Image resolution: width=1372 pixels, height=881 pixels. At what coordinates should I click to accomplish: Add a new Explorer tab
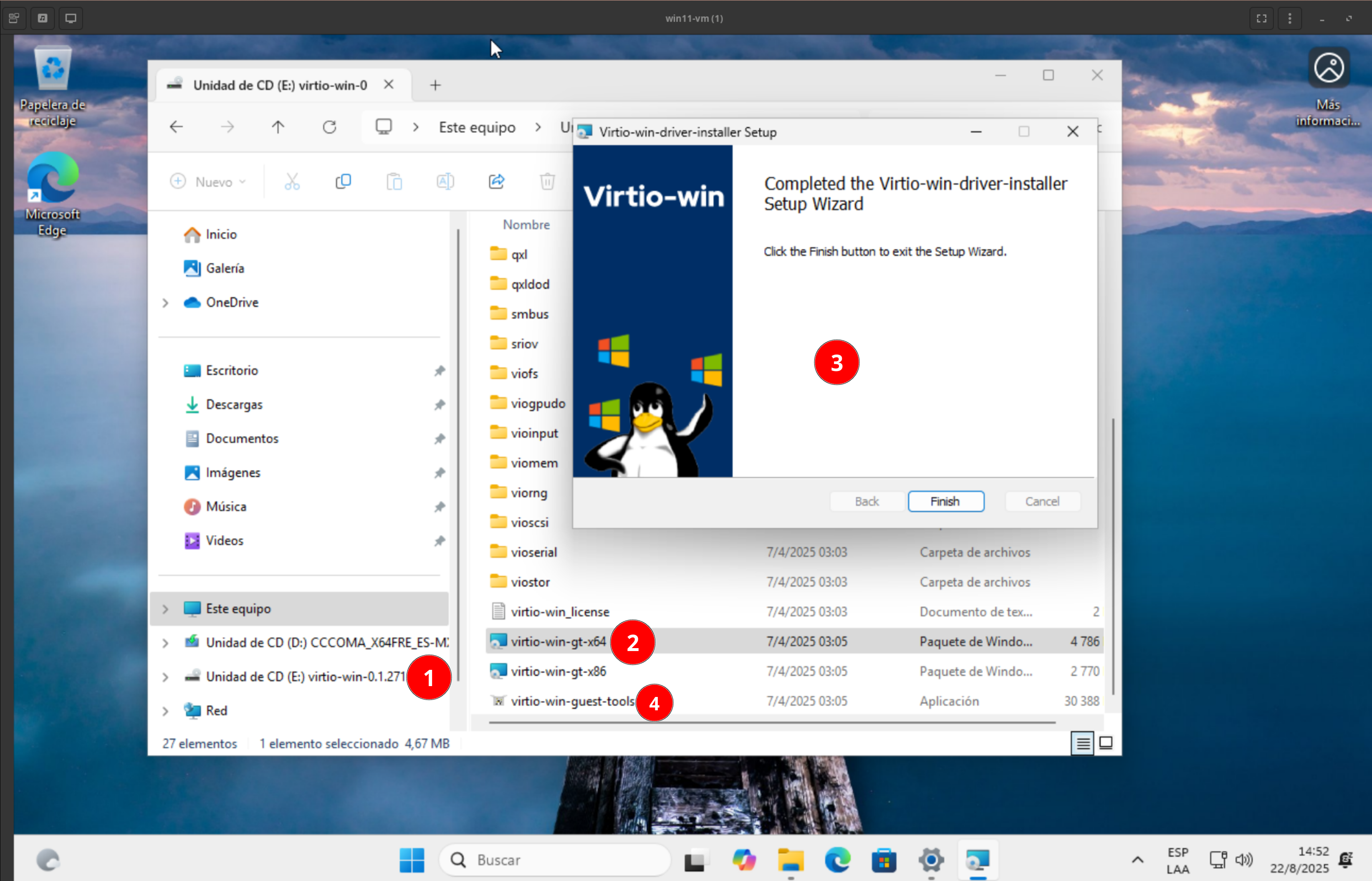click(x=435, y=85)
